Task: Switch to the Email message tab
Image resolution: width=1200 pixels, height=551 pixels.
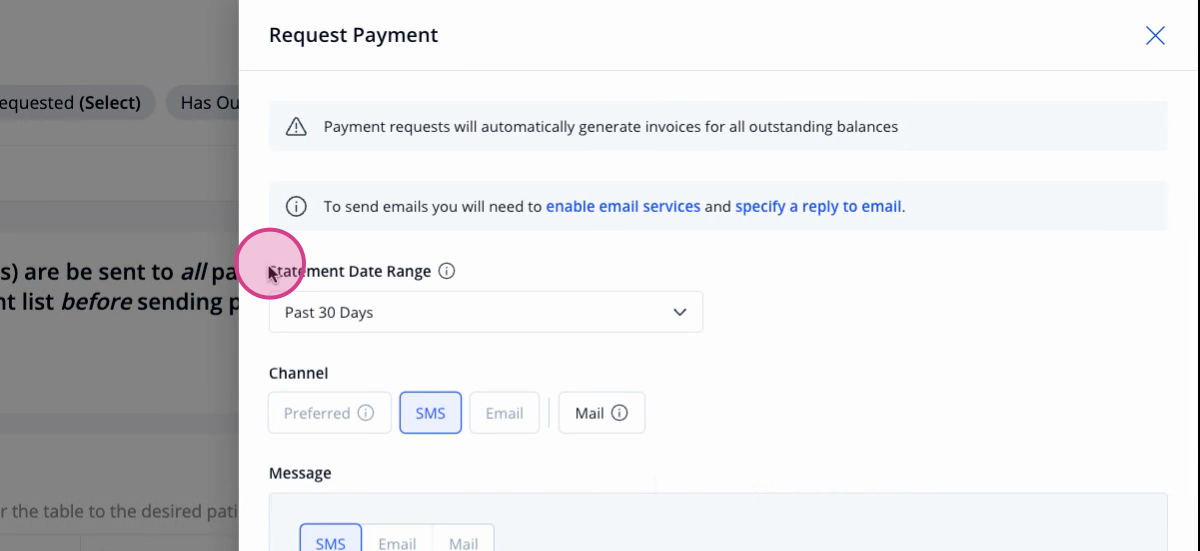Action: [397, 542]
